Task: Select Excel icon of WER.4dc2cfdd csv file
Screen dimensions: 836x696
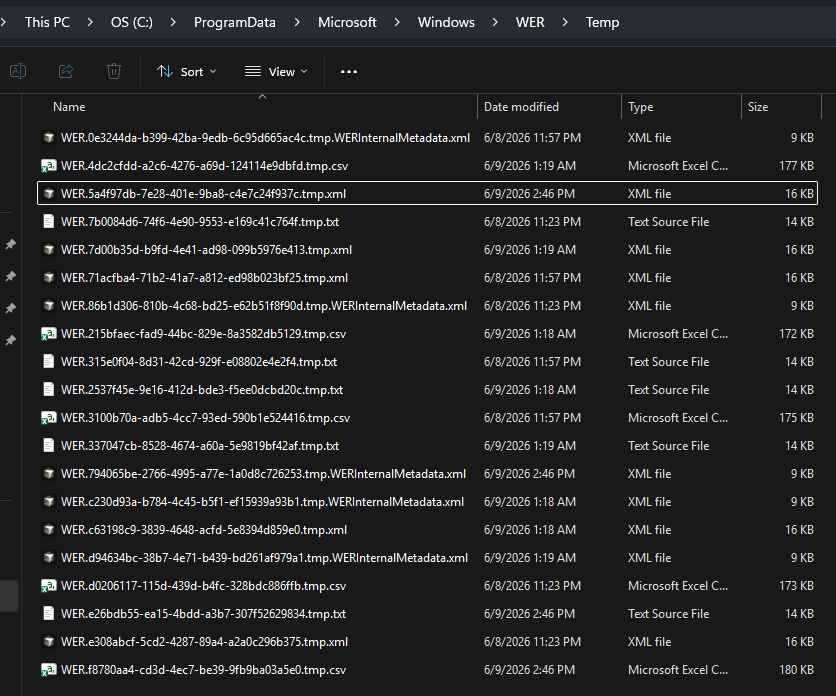Action: pyautogui.click(x=49, y=166)
